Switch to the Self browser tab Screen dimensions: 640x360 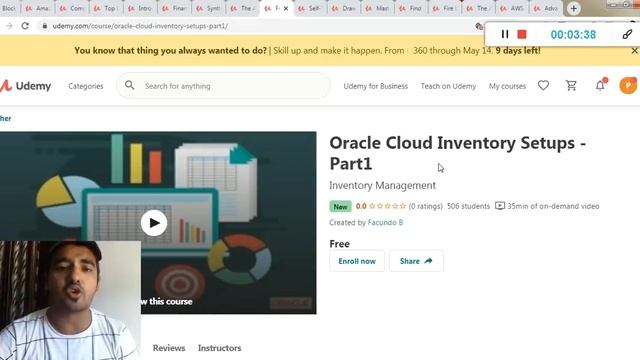coord(309,8)
